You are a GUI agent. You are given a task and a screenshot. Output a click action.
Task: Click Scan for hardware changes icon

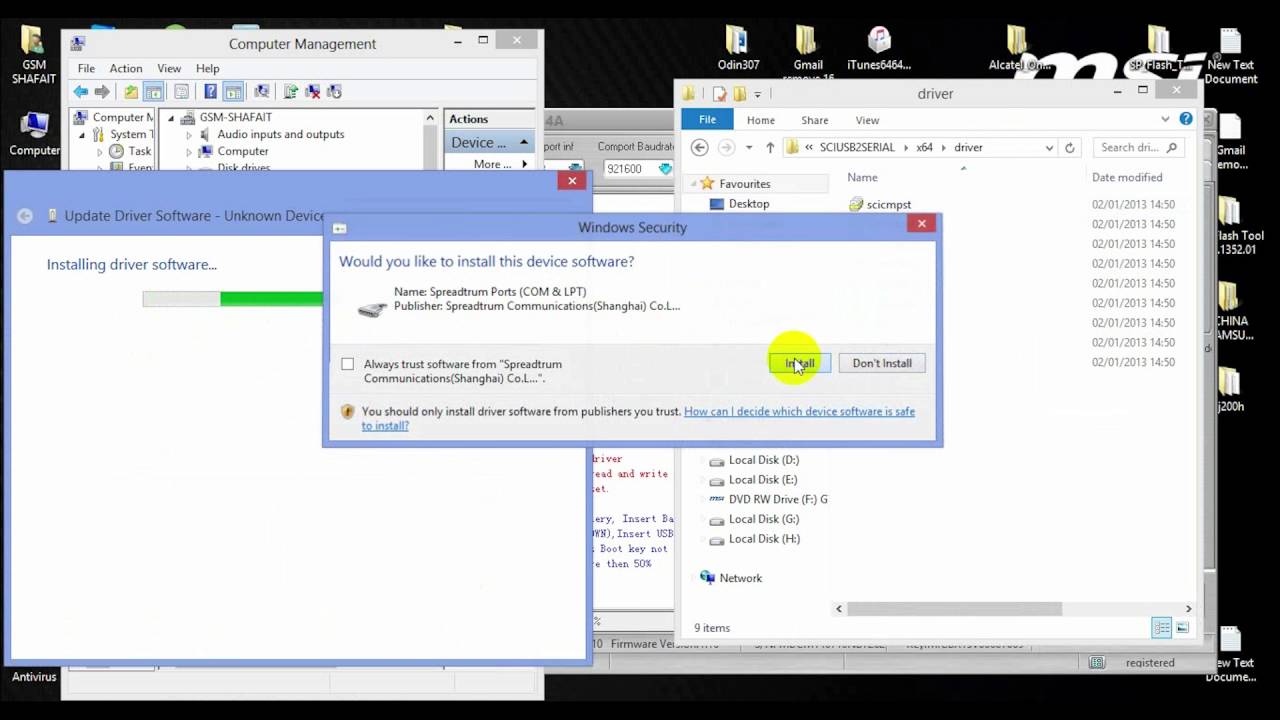pos(262,91)
